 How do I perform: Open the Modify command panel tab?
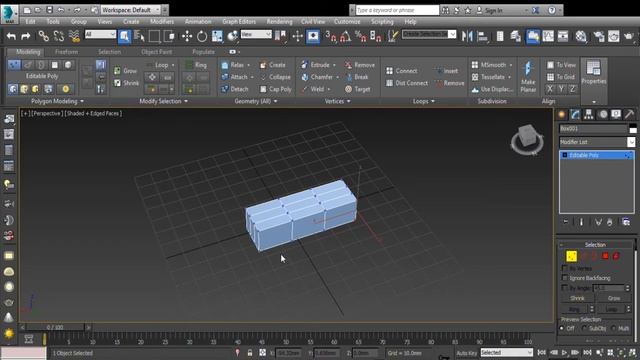(x=575, y=115)
